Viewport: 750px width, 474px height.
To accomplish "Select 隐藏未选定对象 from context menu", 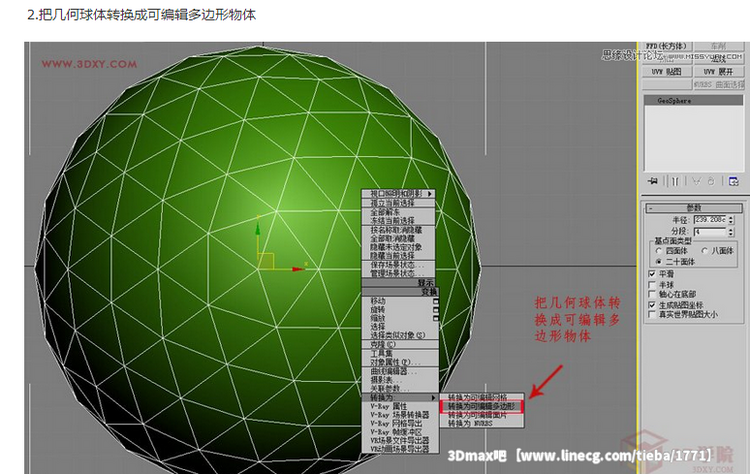I will (x=398, y=247).
